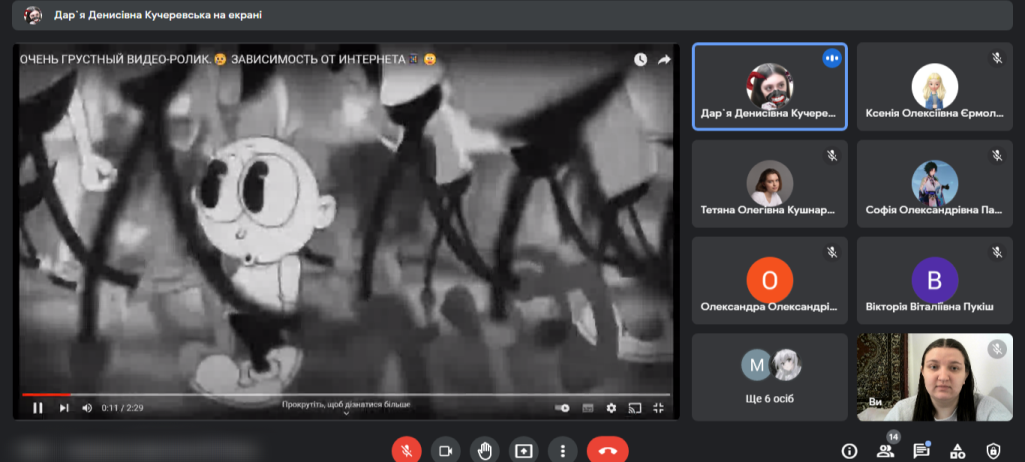Click the Share arrow on the video
This screenshot has width=1025, height=462.
(x=664, y=59)
